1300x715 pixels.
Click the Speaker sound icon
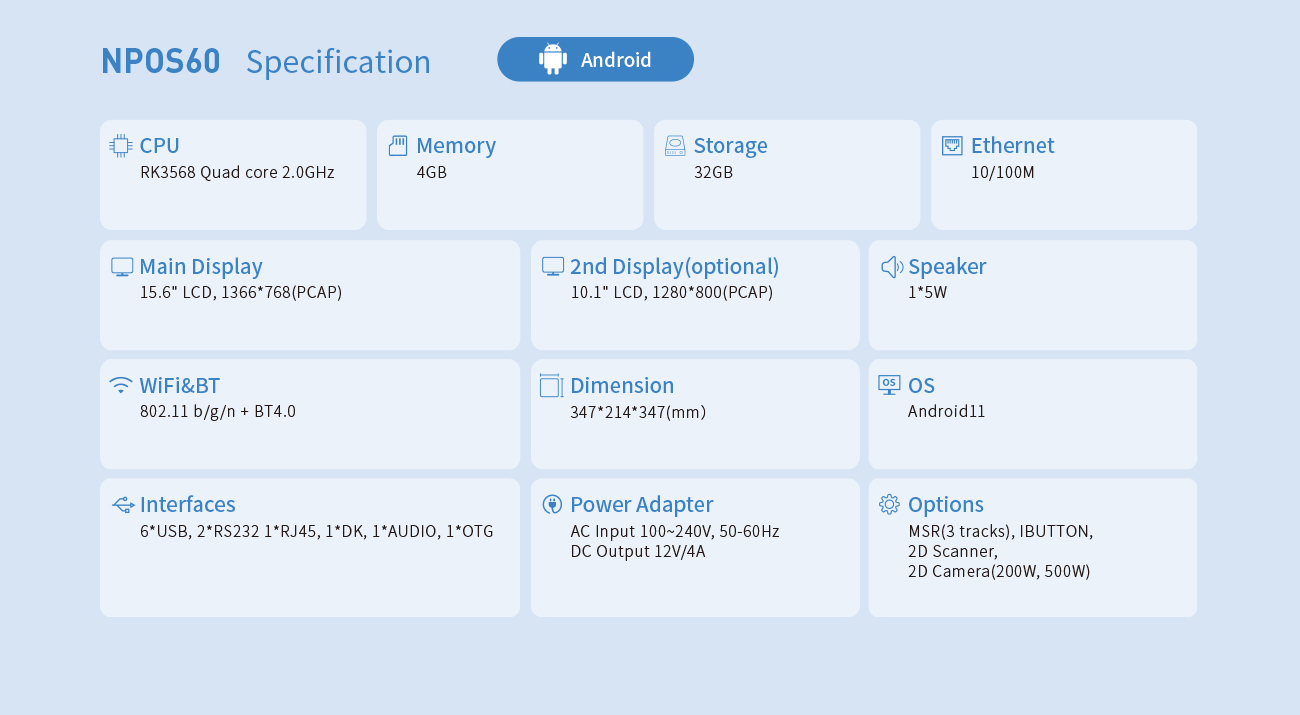[x=891, y=267]
